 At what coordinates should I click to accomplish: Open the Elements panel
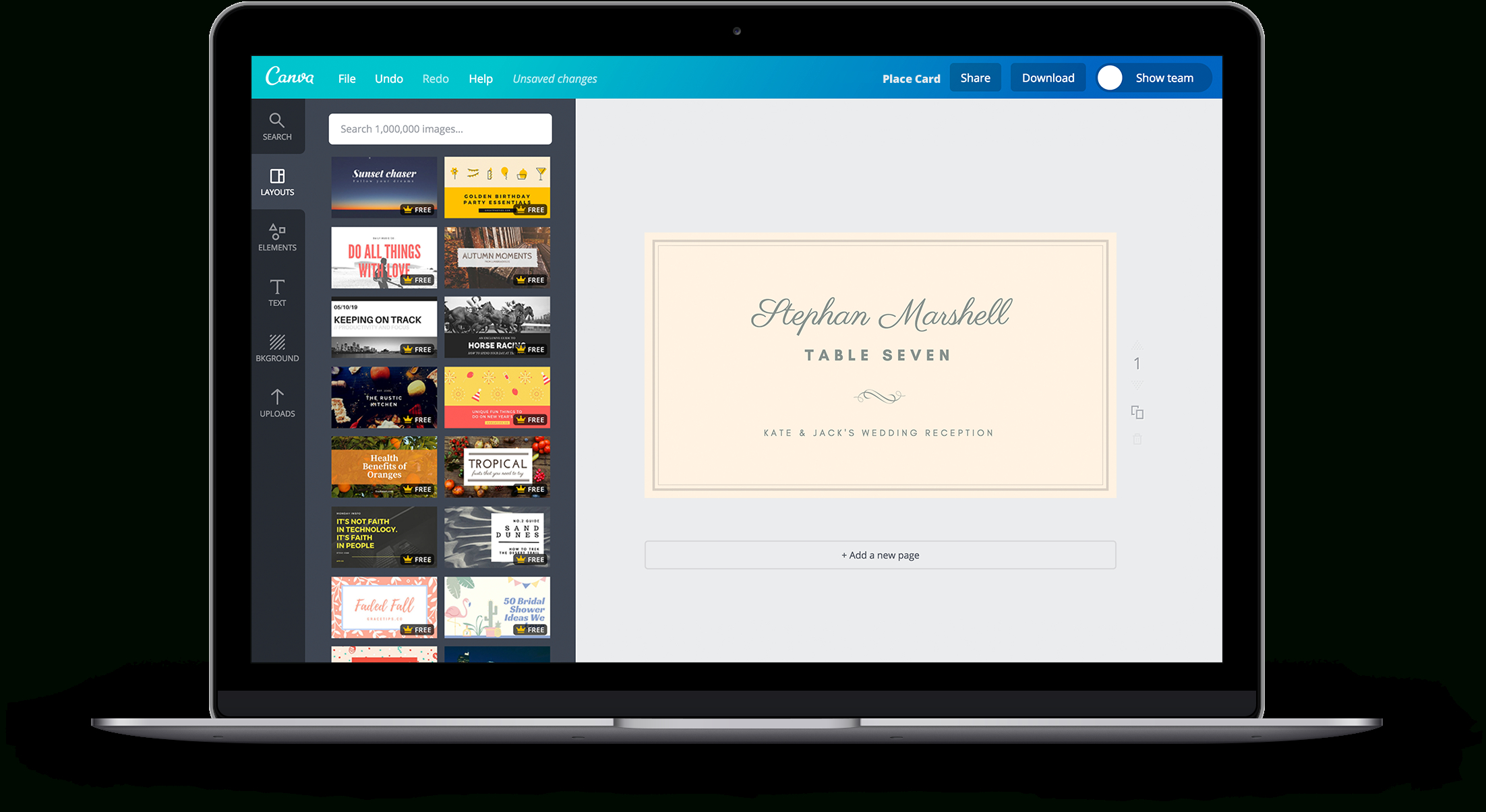[276, 237]
